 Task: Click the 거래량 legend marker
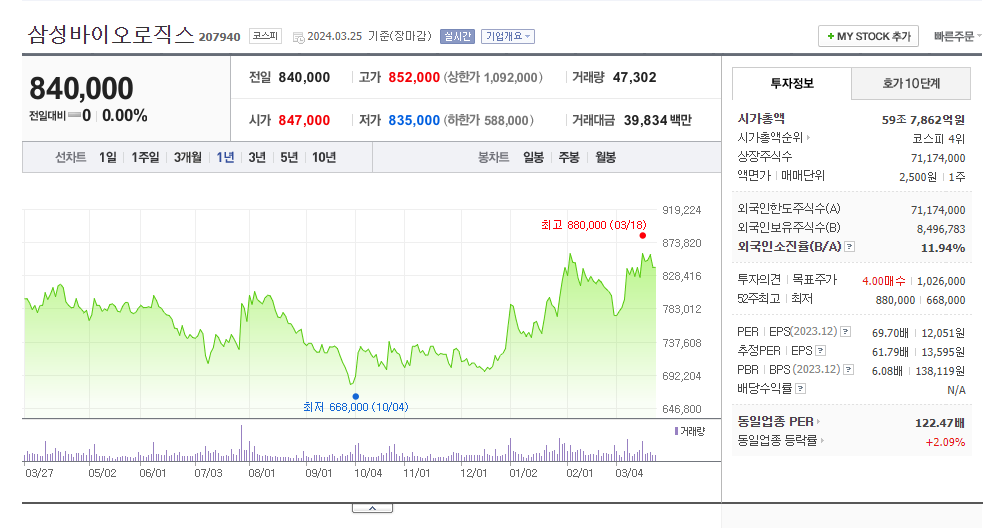point(676,431)
